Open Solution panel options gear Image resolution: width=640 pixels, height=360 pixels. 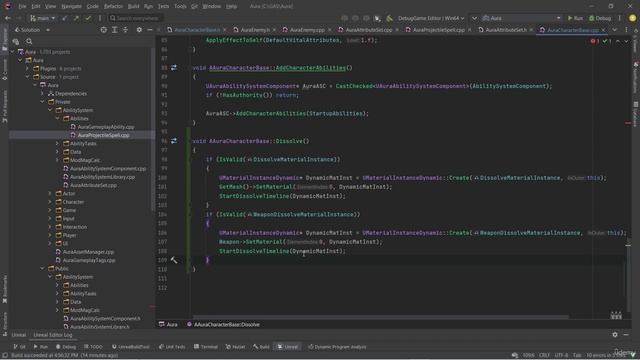pos(139,30)
